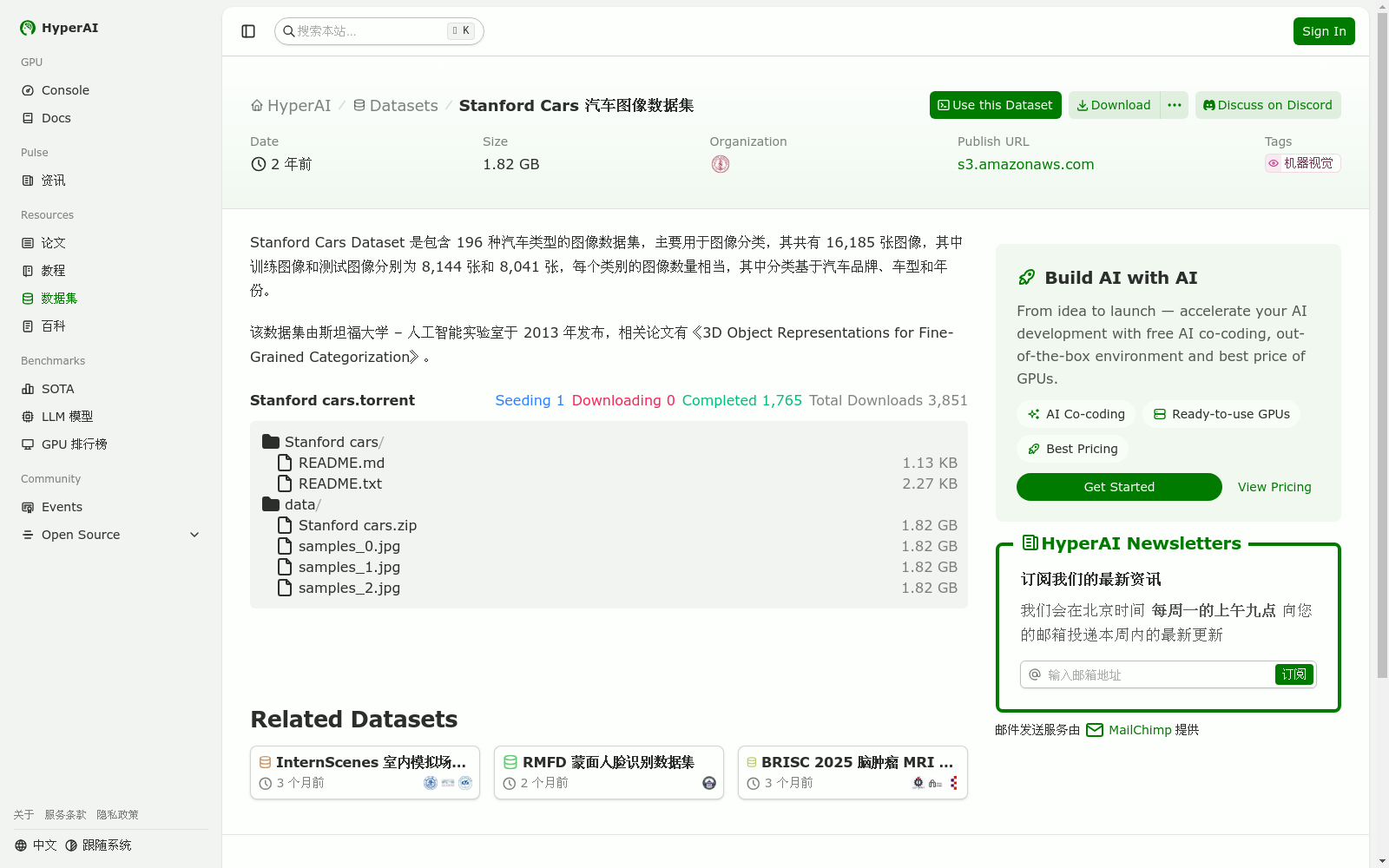The width and height of the screenshot is (1389, 868).
Task: Open the 中文 language selector
Action: [x=36, y=845]
